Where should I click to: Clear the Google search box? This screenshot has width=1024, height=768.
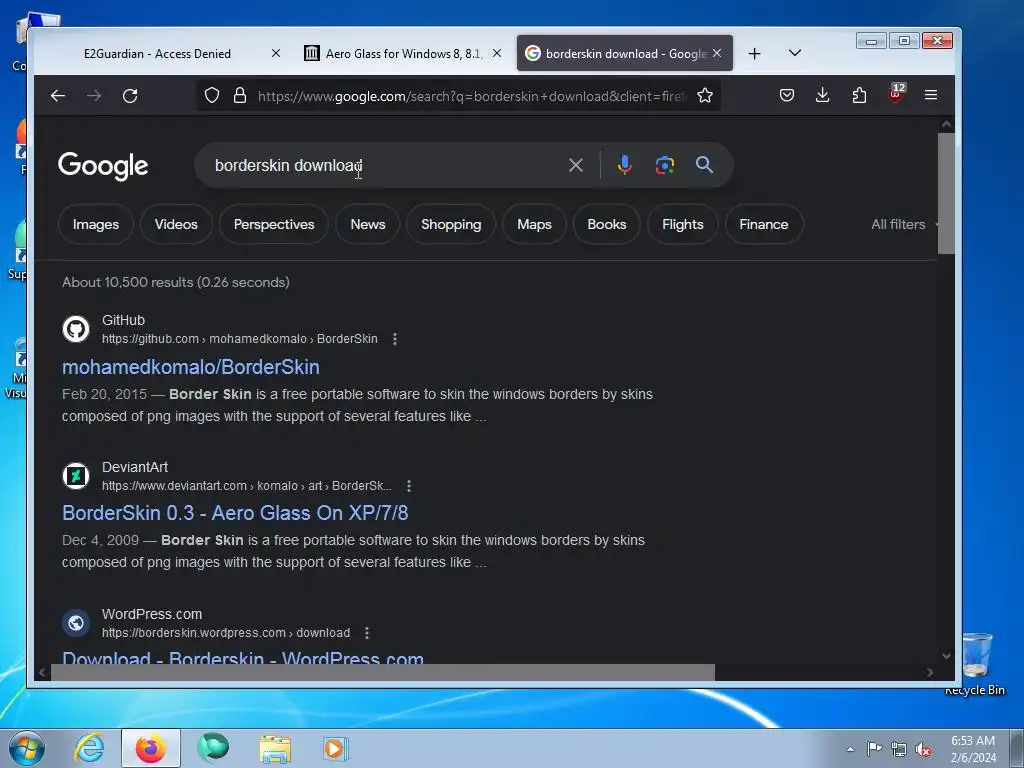tap(575, 165)
